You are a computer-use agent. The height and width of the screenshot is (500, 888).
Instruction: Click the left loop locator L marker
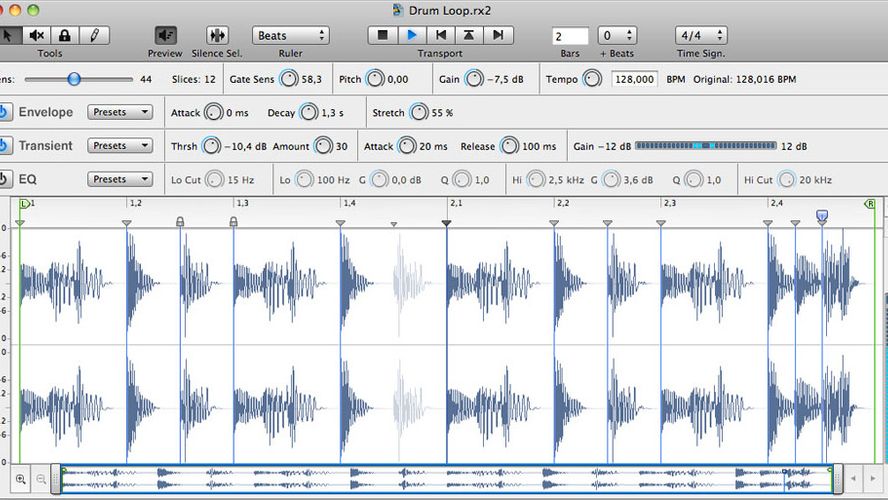click(24, 203)
